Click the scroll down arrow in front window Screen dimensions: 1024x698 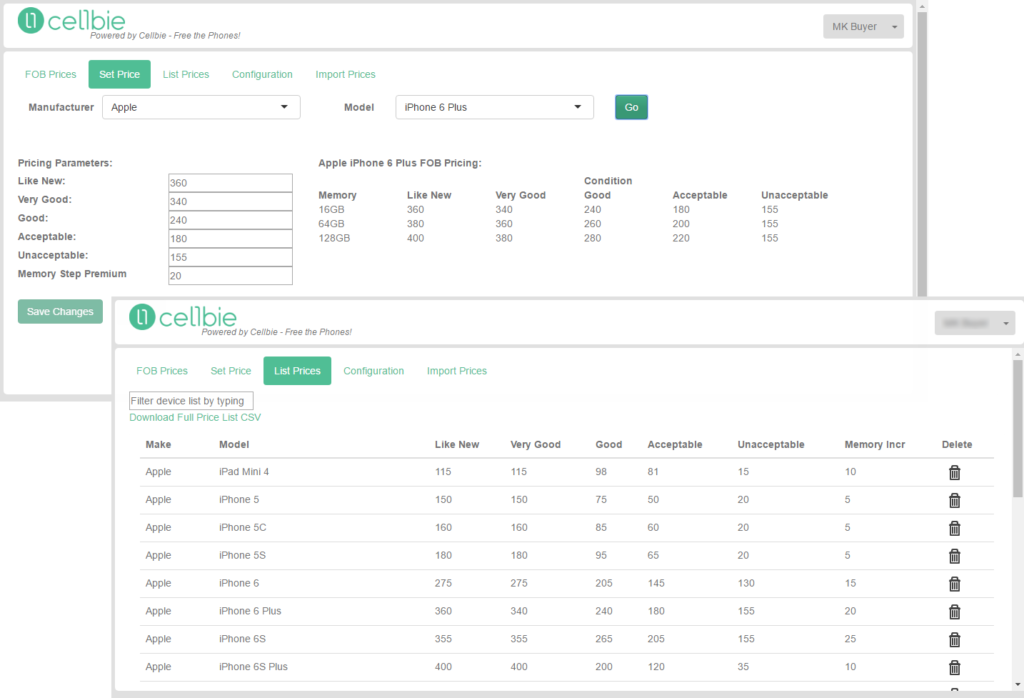(x=1017, y=685)
